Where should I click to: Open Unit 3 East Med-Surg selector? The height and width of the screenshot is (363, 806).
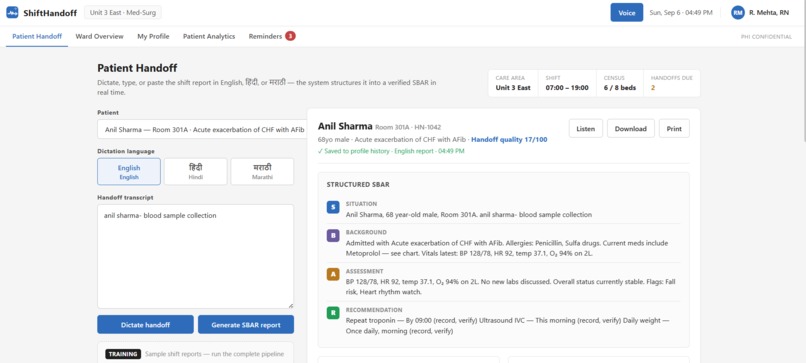point(123,12)
